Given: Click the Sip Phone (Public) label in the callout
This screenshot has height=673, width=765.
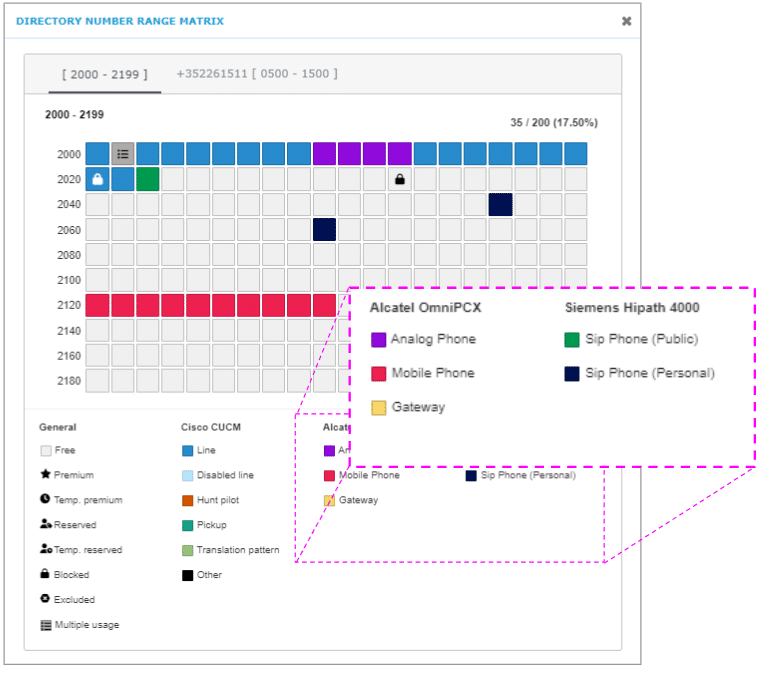Looking at the screenshot, I should (641, 340).
